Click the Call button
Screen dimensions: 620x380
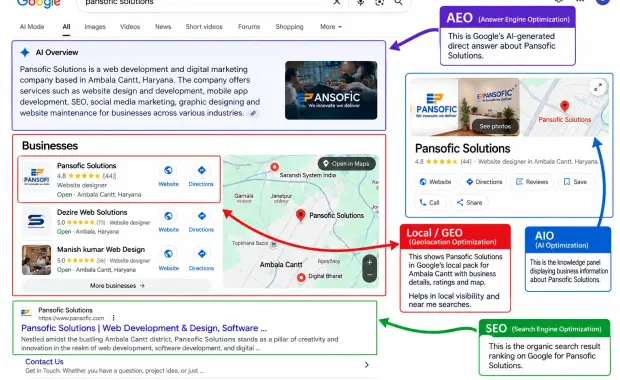pos(430,202)
